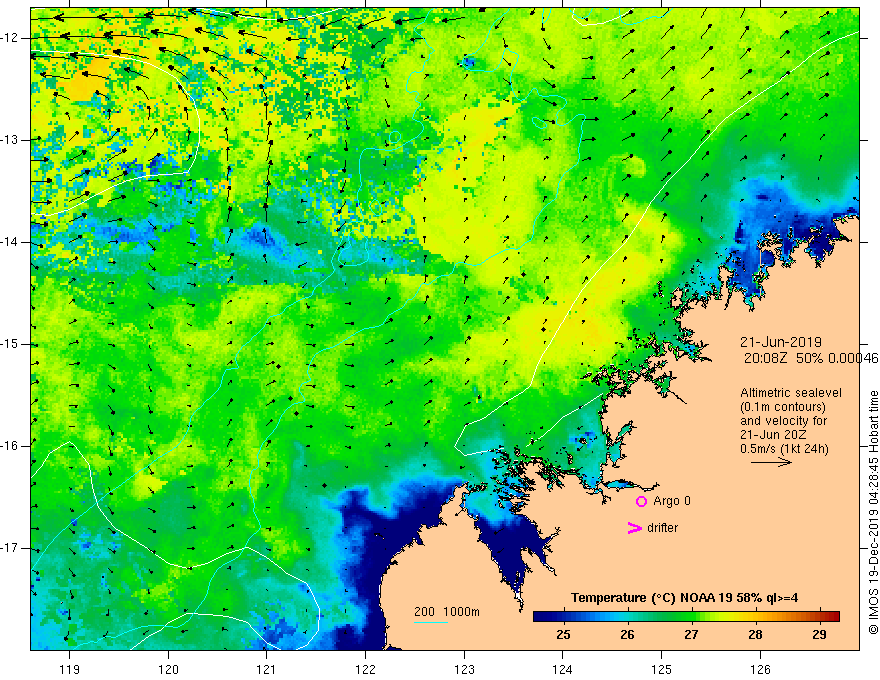Click the velocity scale reference arrow
This screenshot has height=680, width=880.
[x=771, y=462]
